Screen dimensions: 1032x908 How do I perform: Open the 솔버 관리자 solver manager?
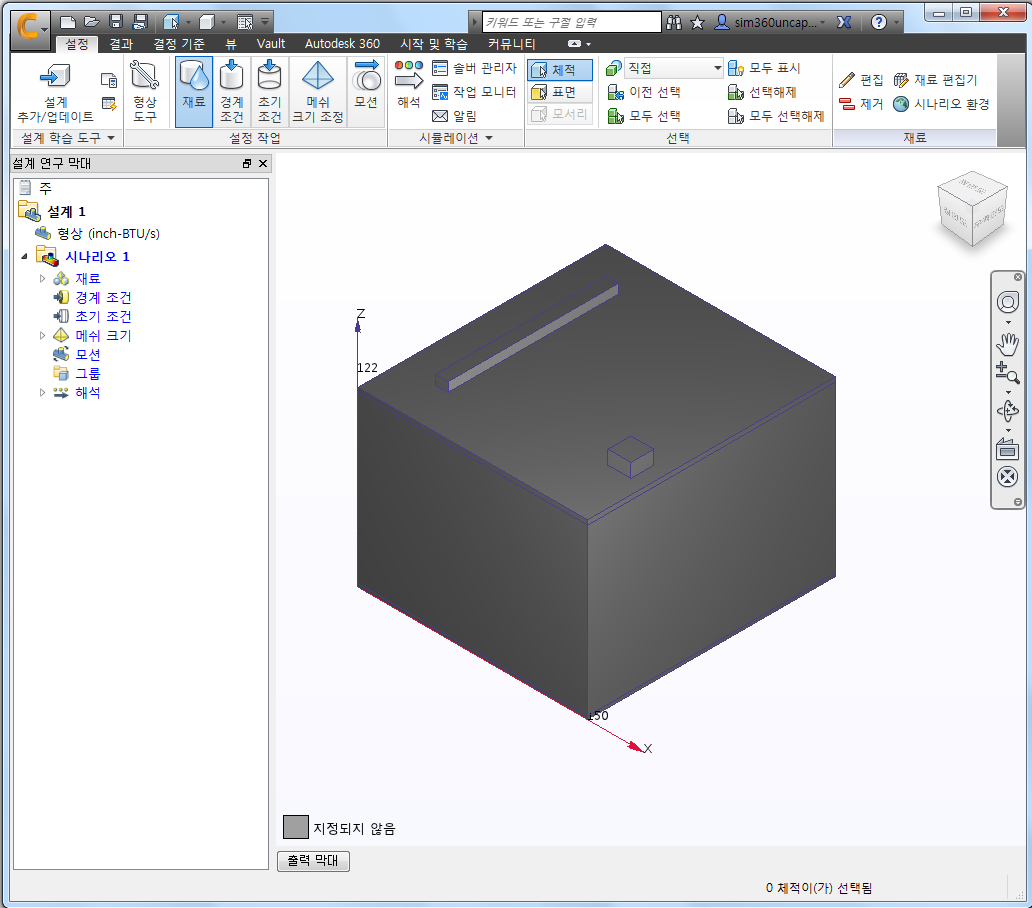[475, 68]
